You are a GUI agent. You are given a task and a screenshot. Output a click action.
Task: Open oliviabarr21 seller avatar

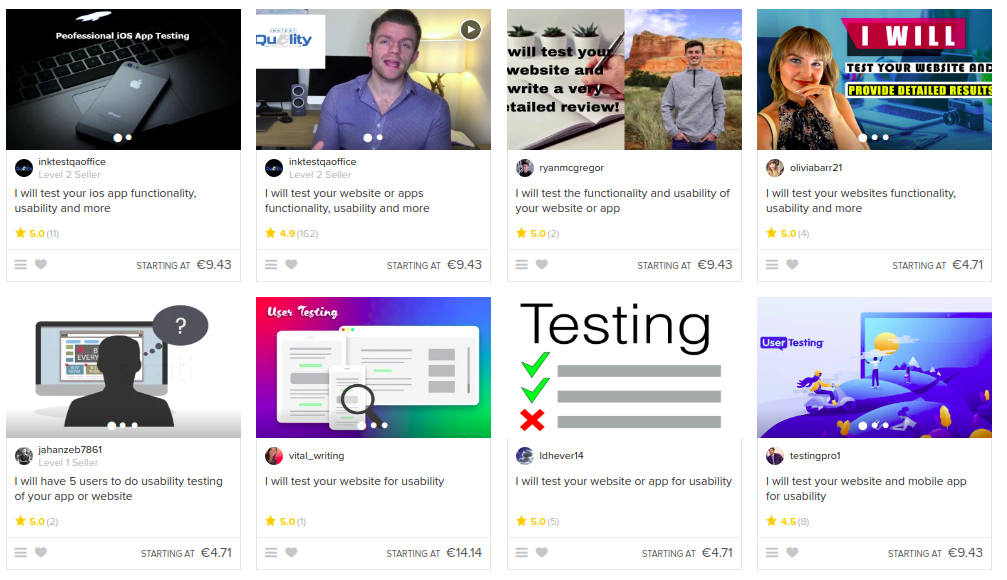click(775, 168)
